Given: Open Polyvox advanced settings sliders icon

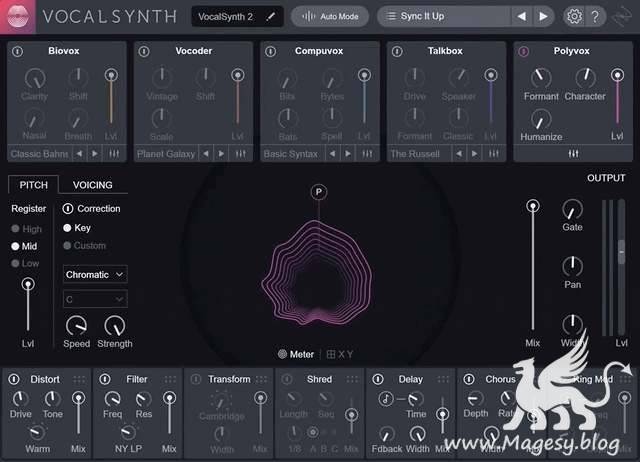Looking at the screenshot, I should point(573,154).
